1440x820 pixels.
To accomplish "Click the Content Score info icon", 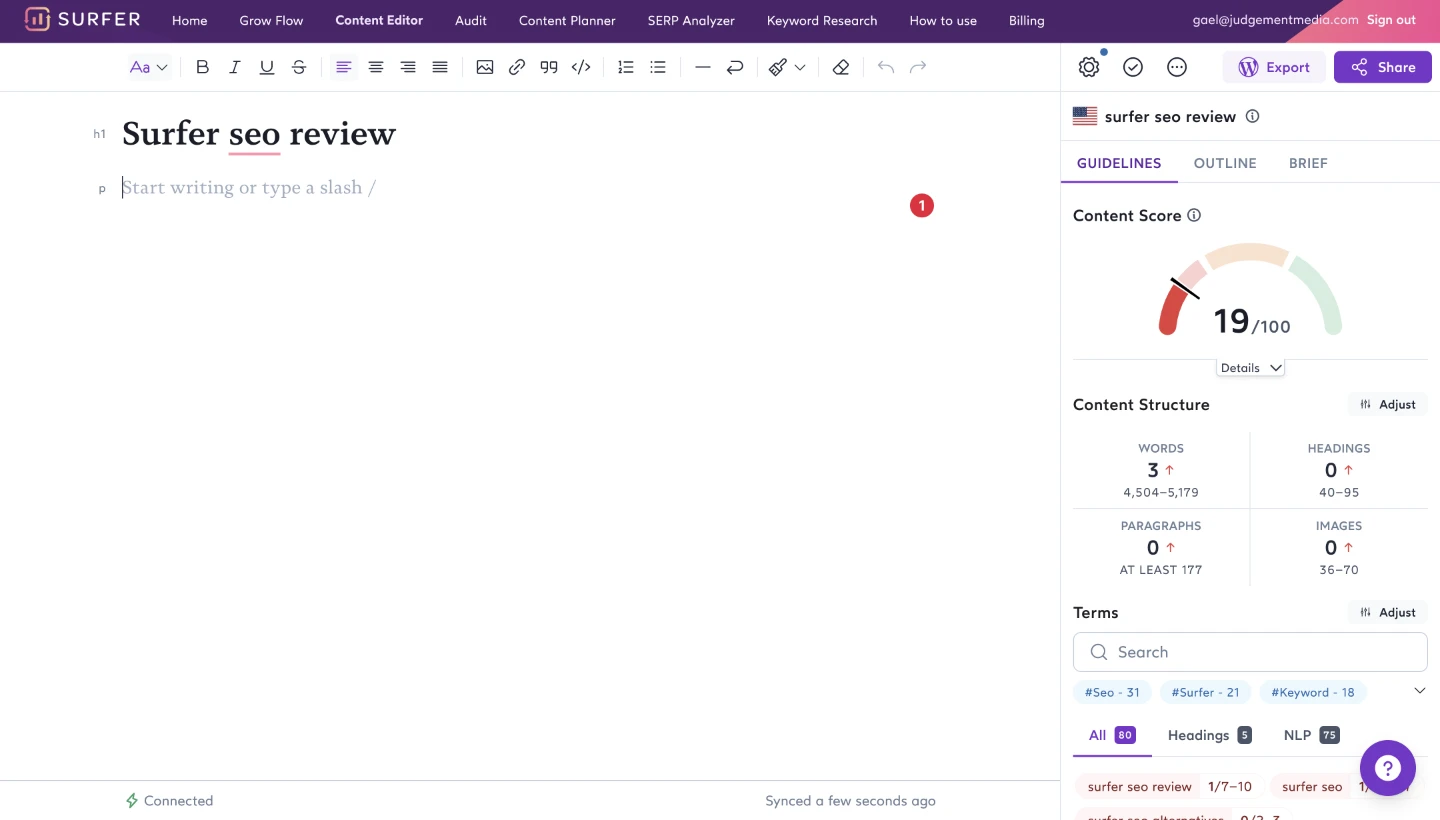I will (1194, 215).
